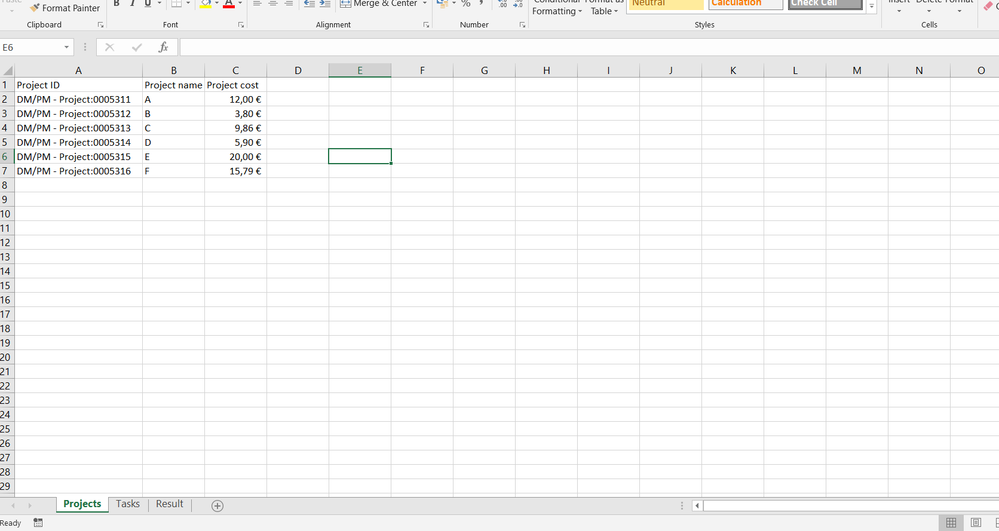Apply the Calculation cell style
Screen dimensions: 999x531
click(x=745, y=3)
